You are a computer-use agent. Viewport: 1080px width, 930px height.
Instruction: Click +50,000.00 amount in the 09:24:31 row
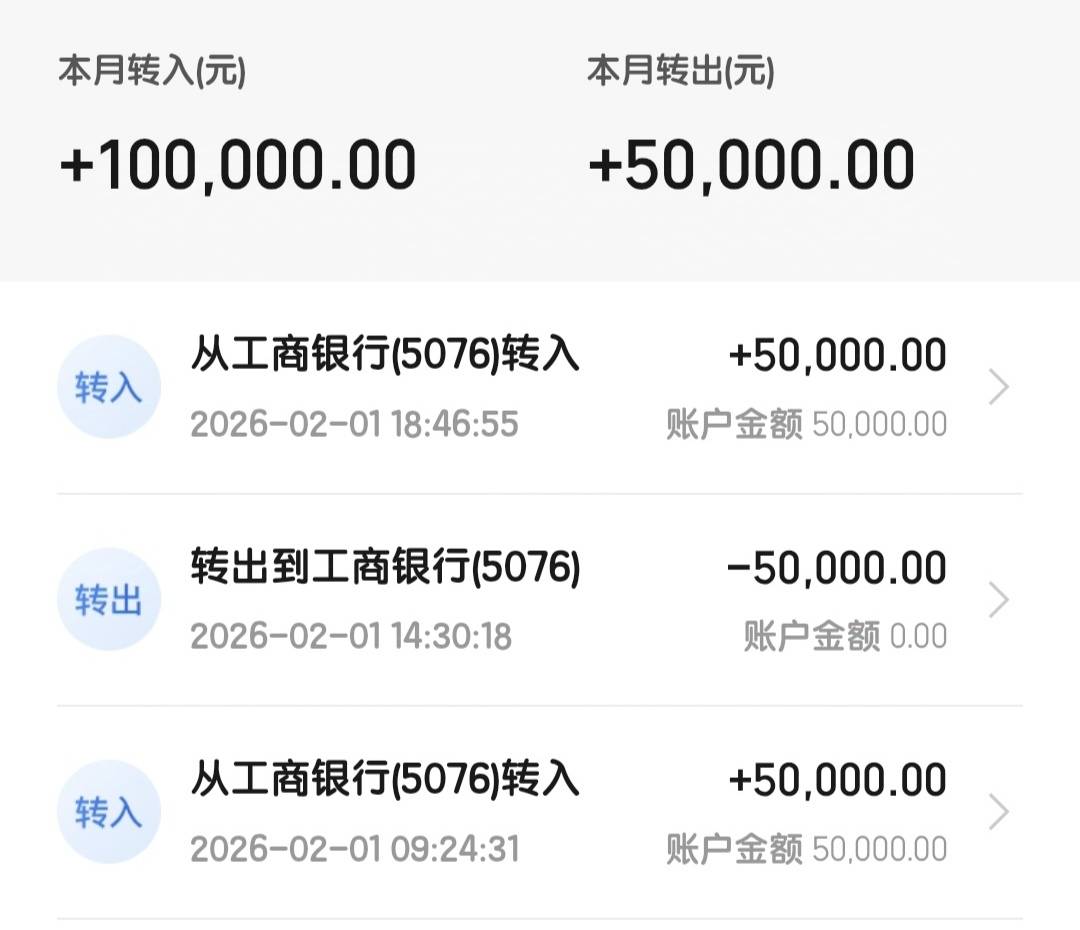(x=838, y=780)
